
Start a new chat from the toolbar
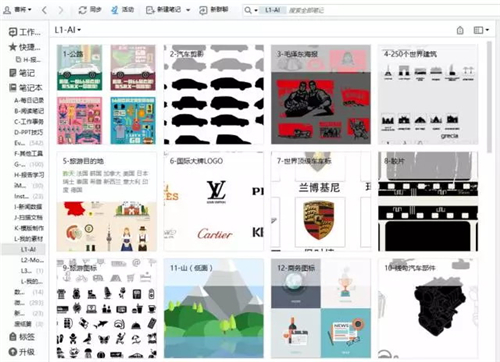(x=214, y=10)
